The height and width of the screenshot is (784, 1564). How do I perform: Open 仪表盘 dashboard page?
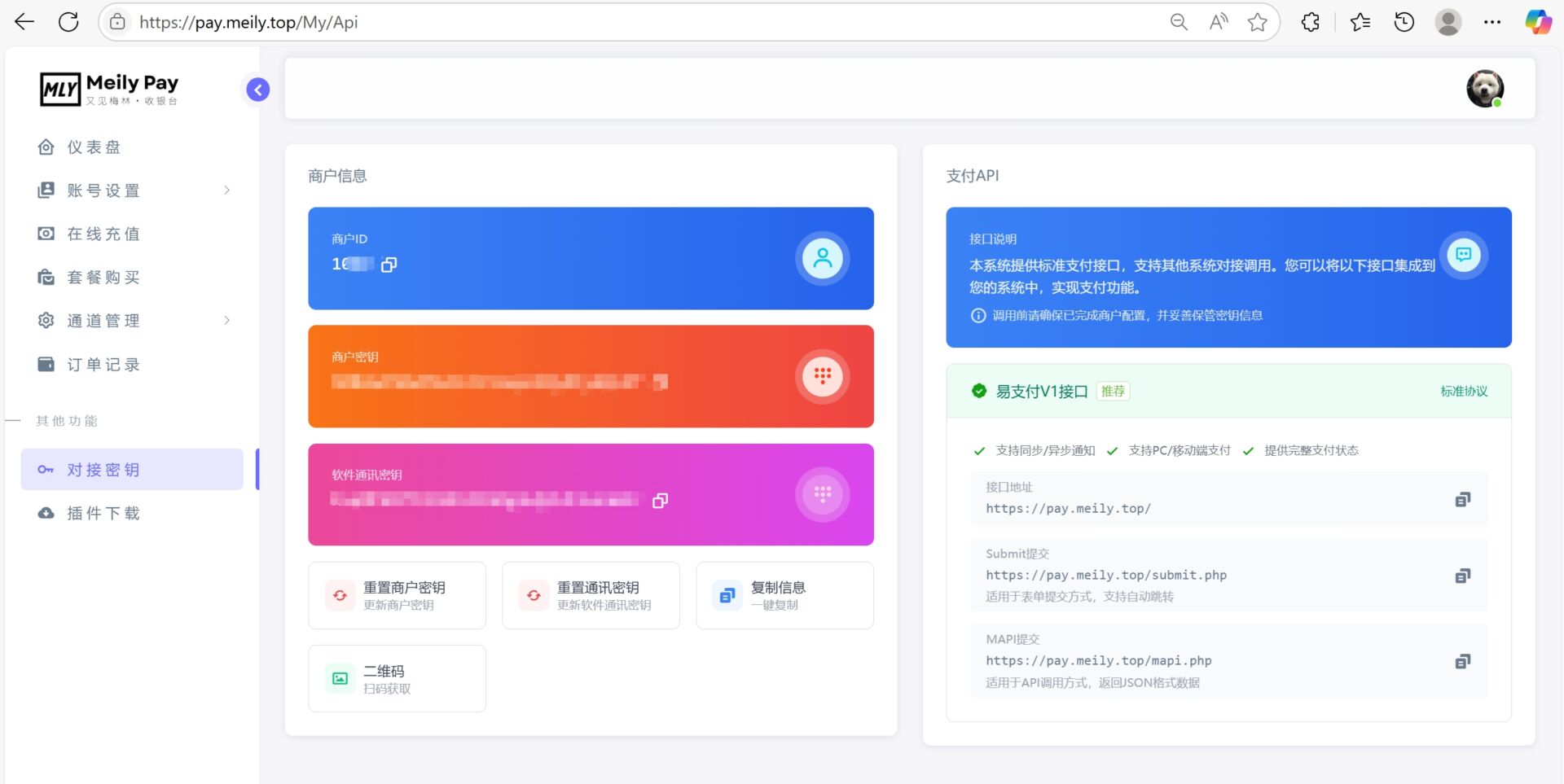coord(94,147)
